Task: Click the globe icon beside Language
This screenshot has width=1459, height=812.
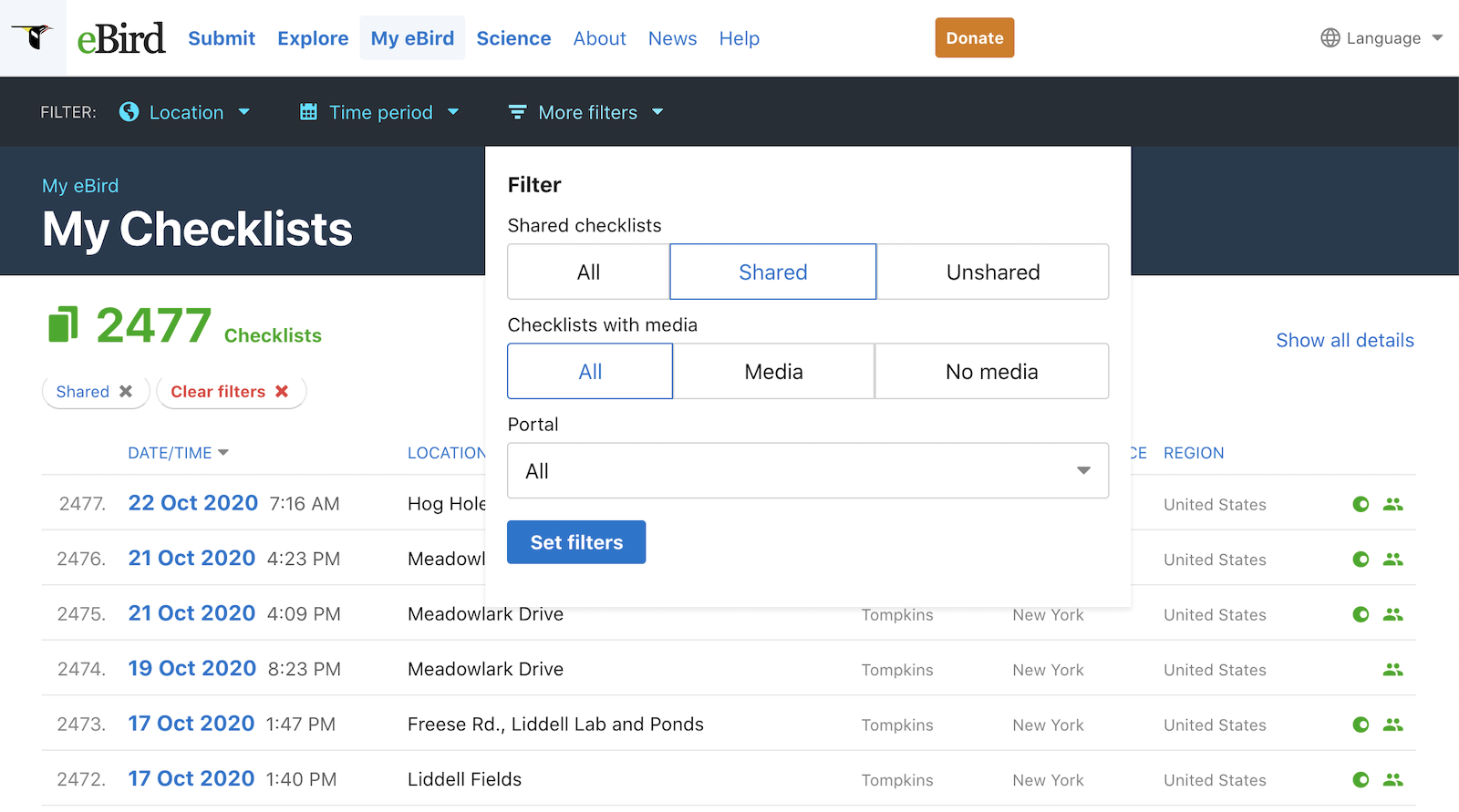Action: [x=1330, y=38]
